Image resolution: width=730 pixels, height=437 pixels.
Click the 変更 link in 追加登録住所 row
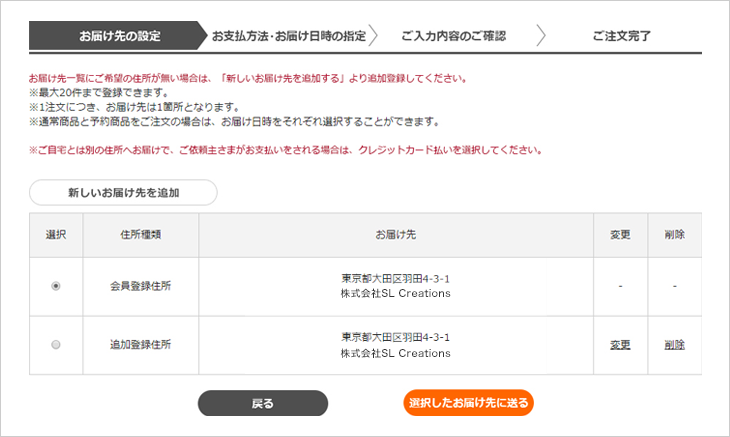pyautogui.click(x=620, y=345)
